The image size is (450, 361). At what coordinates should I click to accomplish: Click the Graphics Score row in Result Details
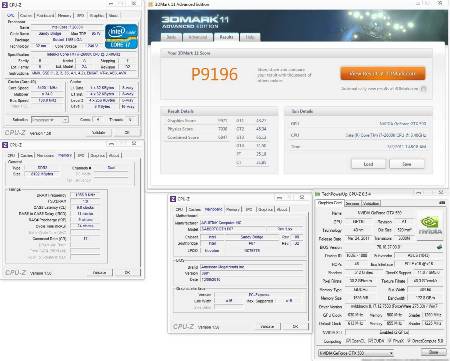click(x=197, y=120)
